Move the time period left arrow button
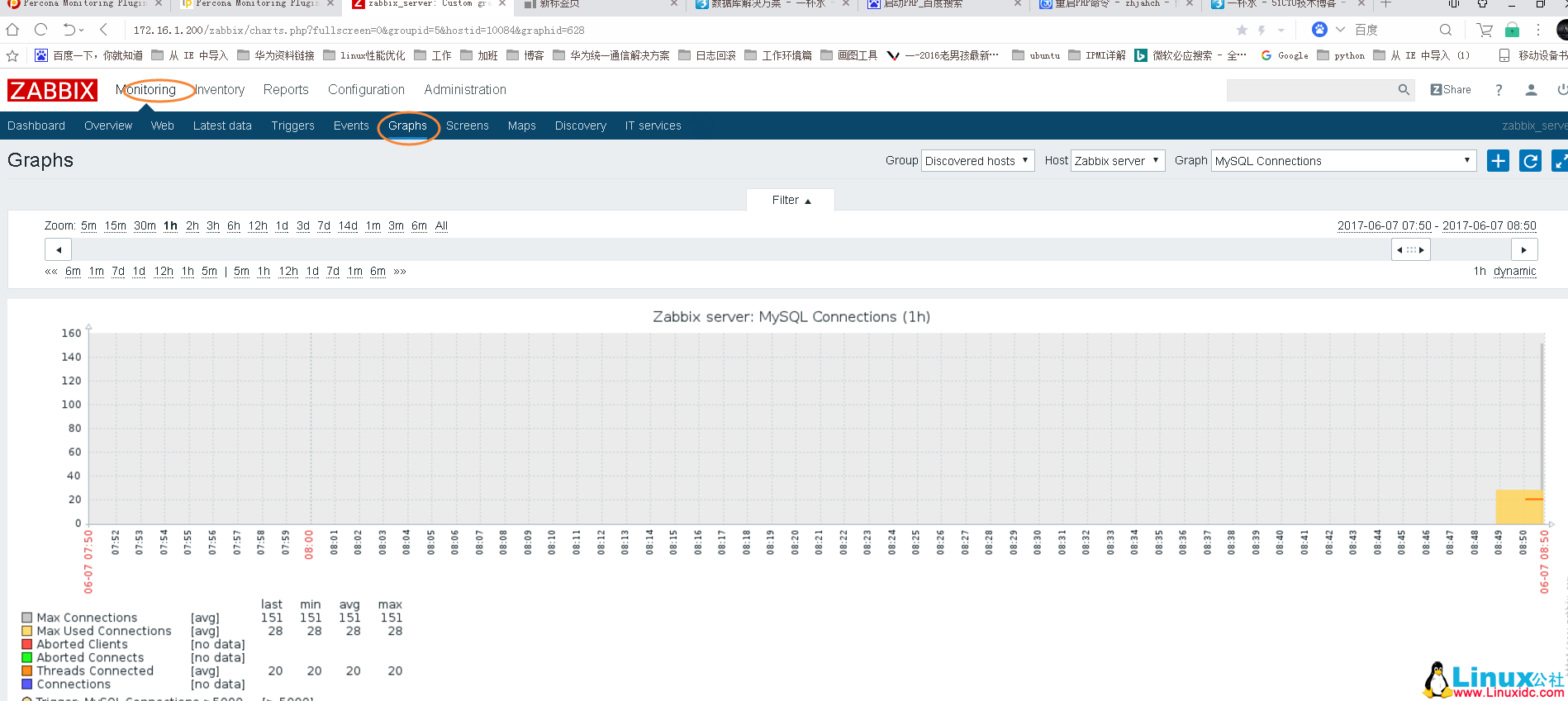1568x701 pixels. coord(58,249)
